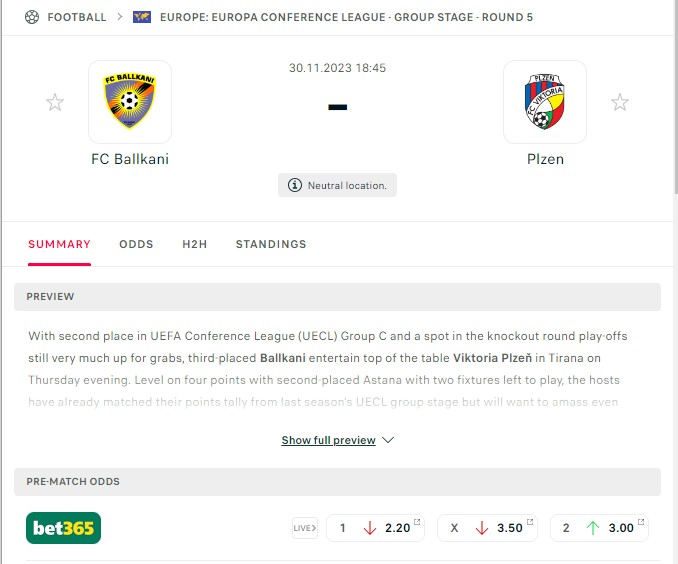Open the Viktoria Plzen team logo
Viewport: 678px width, 564px height.
545,102
